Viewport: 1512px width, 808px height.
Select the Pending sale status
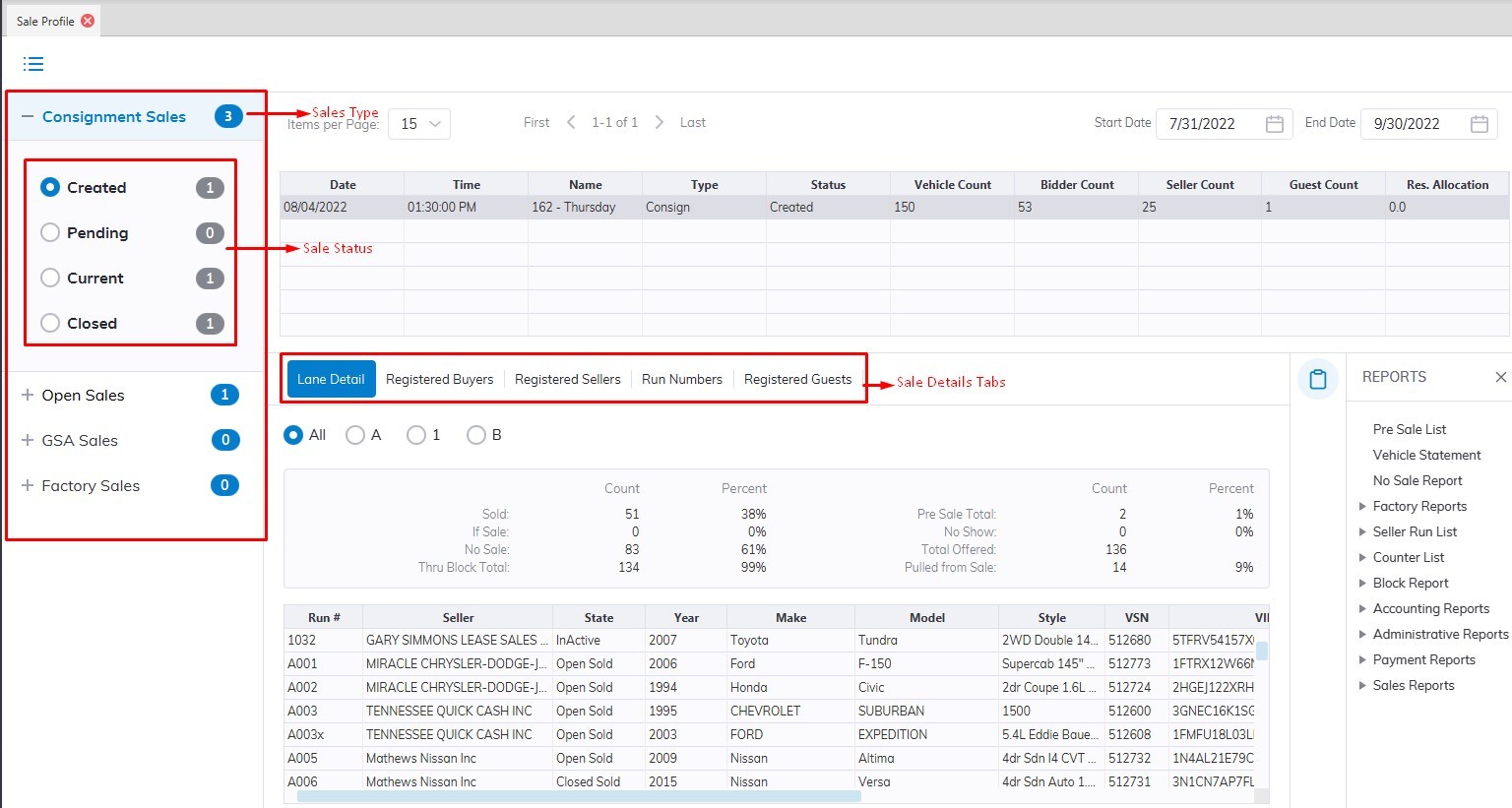click(50, 233)
